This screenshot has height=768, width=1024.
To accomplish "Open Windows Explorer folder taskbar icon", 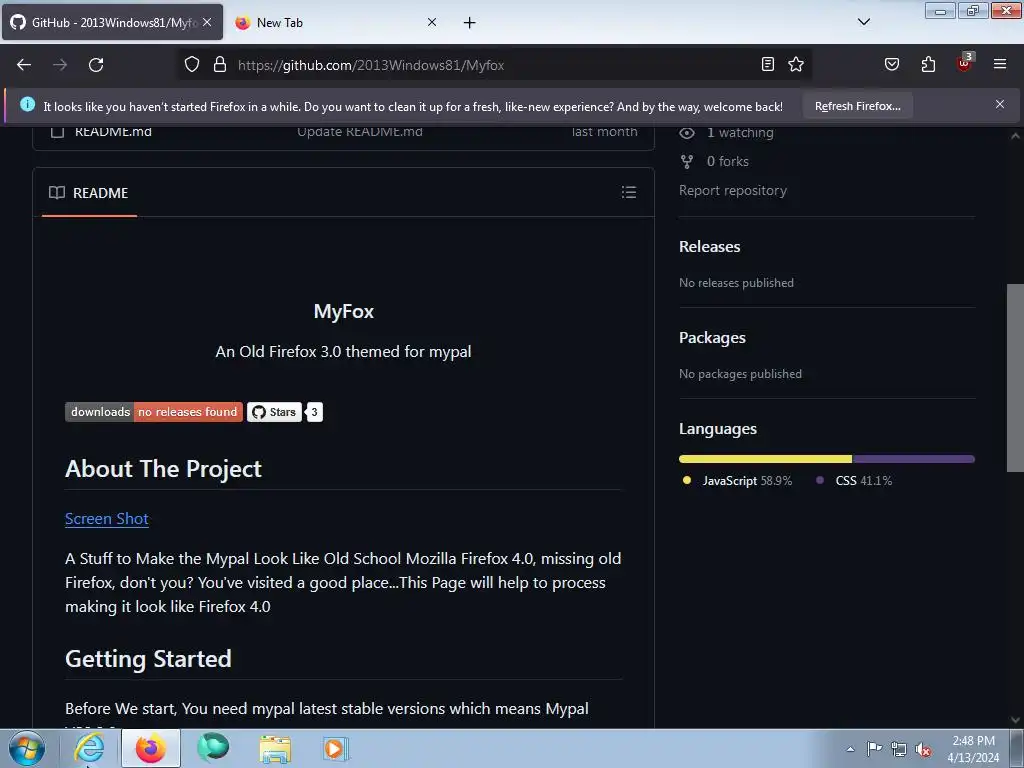I will pyautogui.click(x=275, y=749).
